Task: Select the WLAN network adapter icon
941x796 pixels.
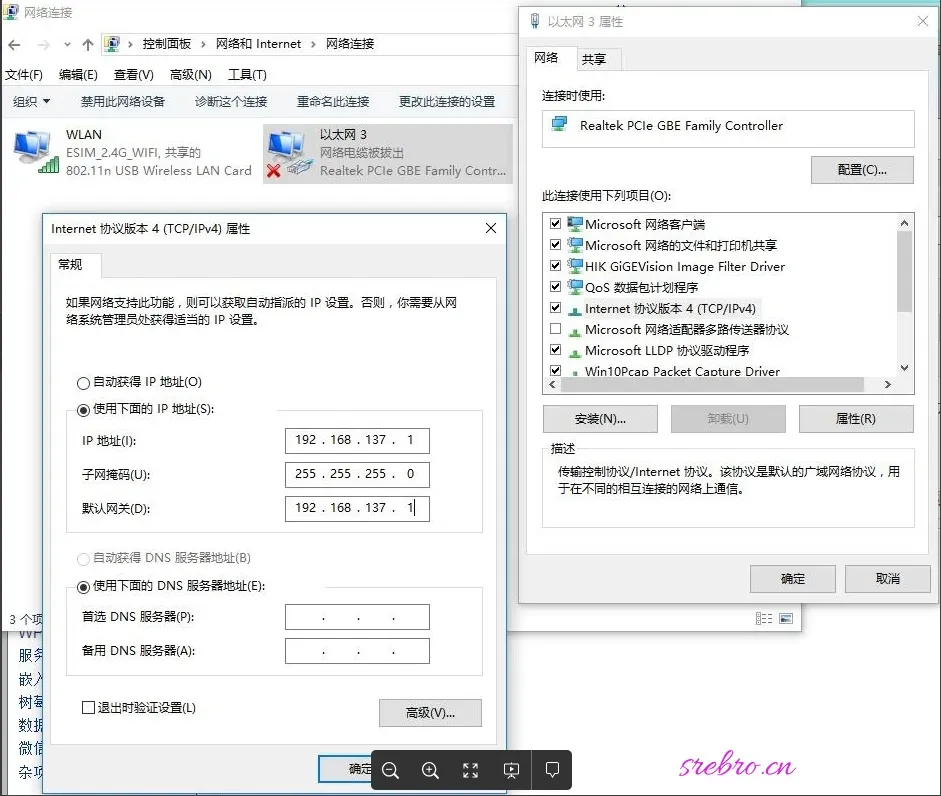Action: tap(36, 152)
